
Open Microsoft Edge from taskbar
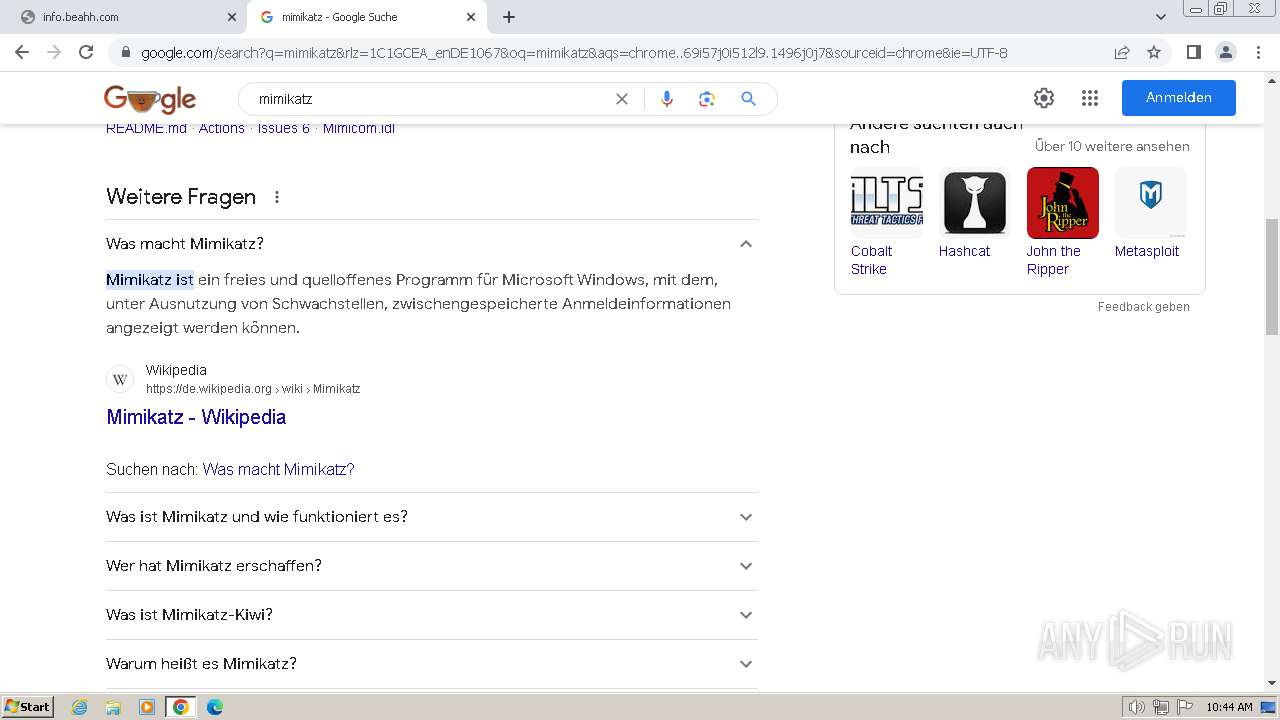tap(215, 707)
